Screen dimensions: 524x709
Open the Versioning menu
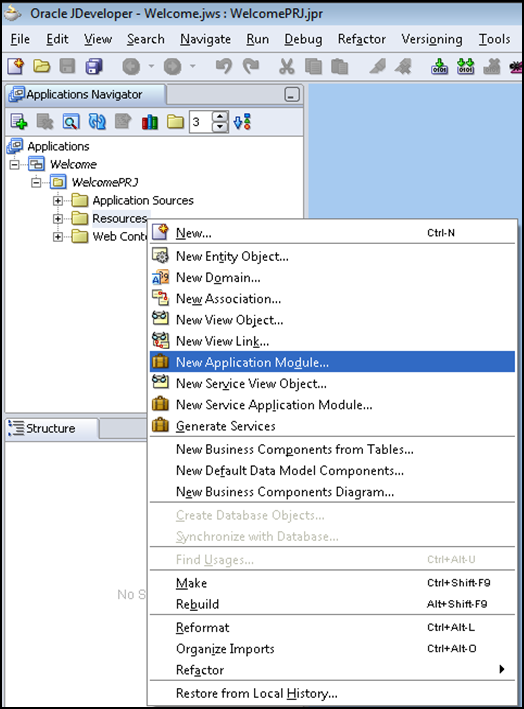(x=432, y=39)
